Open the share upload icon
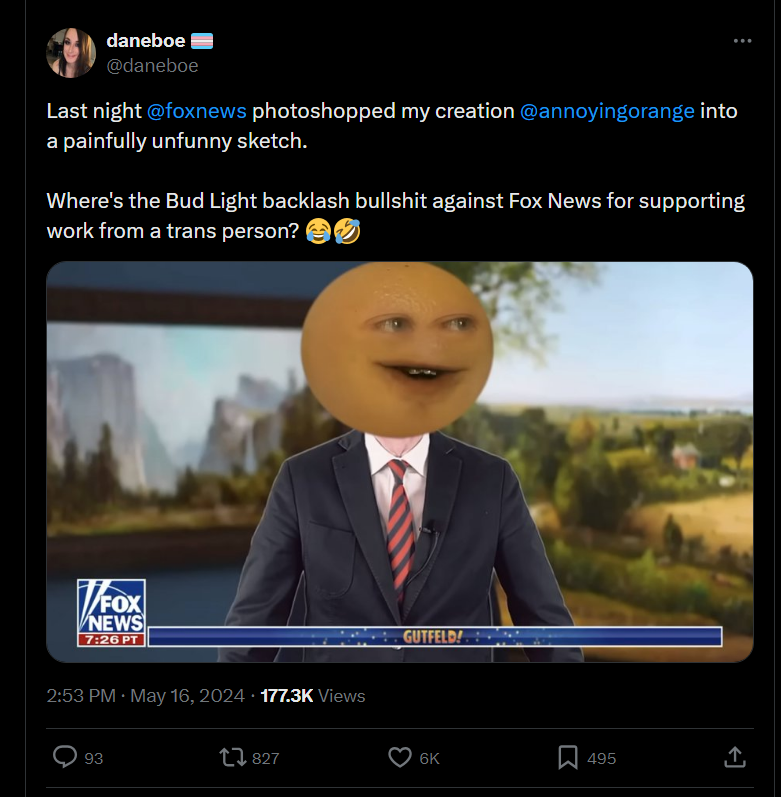The image size is (781, 797). tap(734, 757)
